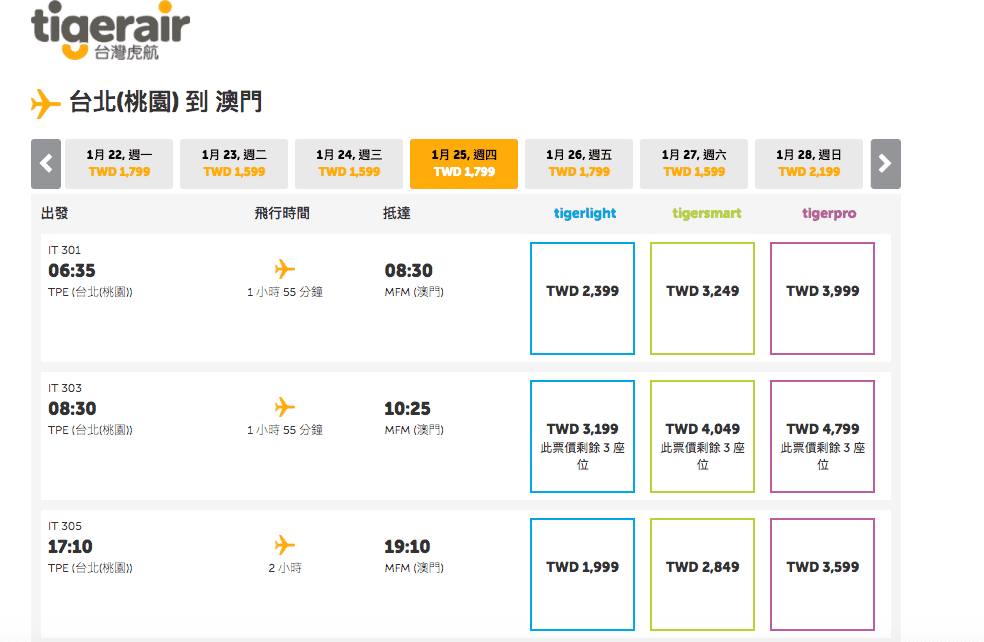Click flight number IT 305

tap(65, 526)
